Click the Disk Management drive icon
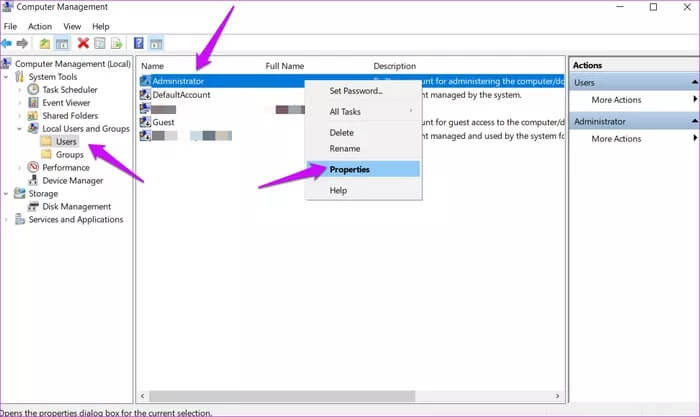Screen dimensions: 700x417 (x=33, y=206)
